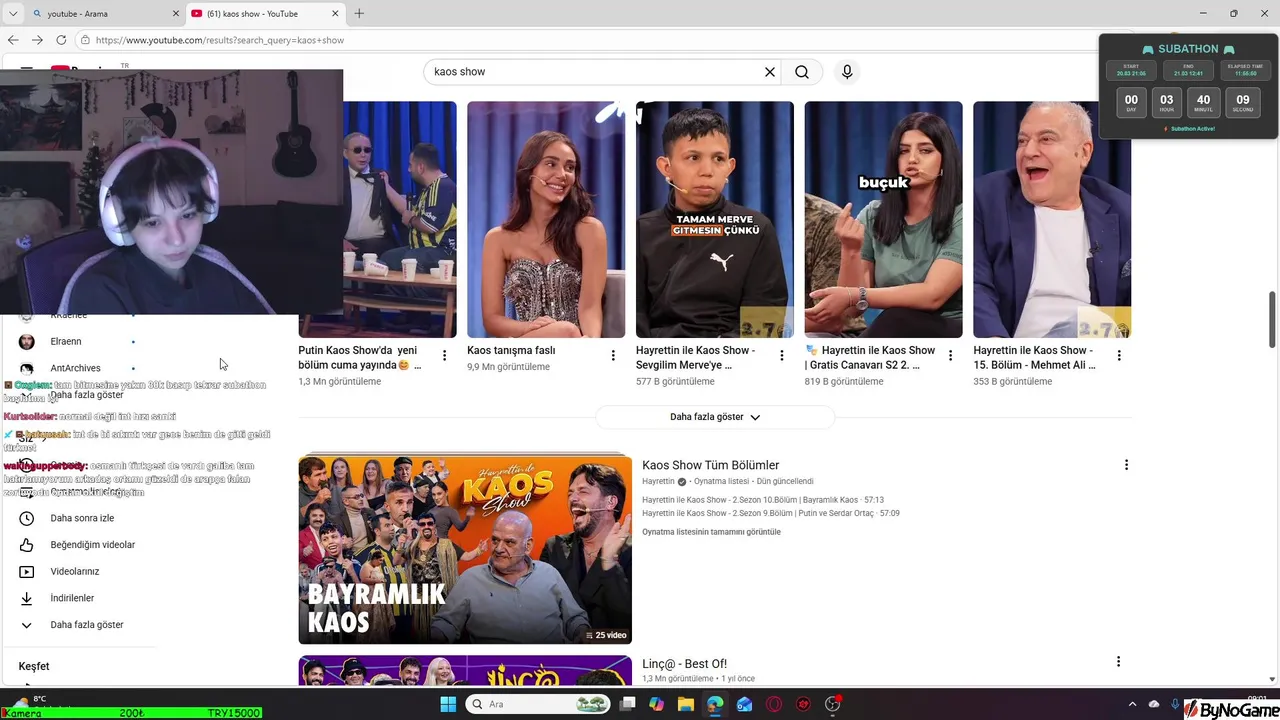Open the AntArchives subscription in the sidebar
Screen dimensions: 1280x720
pyautogui.click(x=75, y=368)
